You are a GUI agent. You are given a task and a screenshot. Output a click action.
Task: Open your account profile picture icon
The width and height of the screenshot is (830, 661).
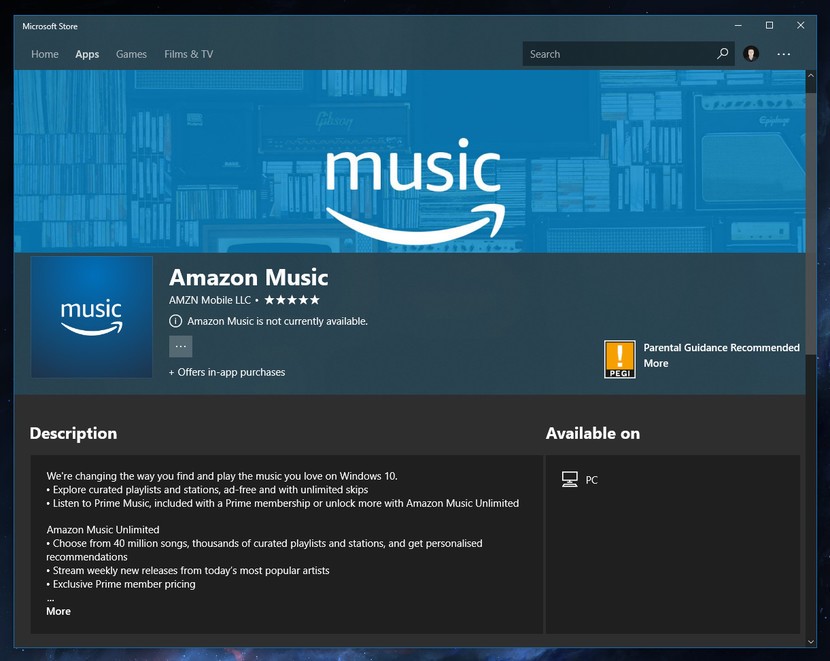(751, 54)
